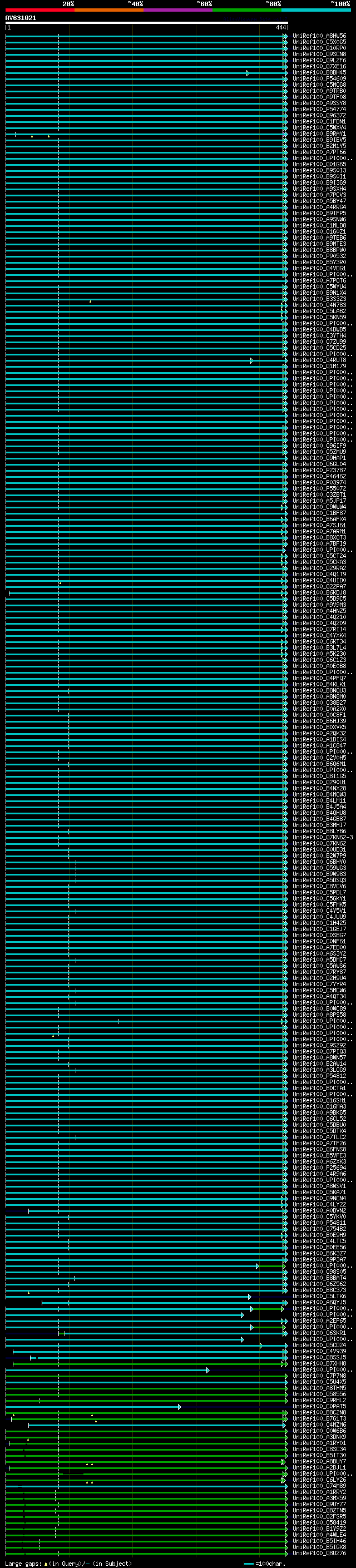Click the 444 end position marker
The height and width of the screenshot is (1568, 356).
pyautogui.click(x=280, y=27)
